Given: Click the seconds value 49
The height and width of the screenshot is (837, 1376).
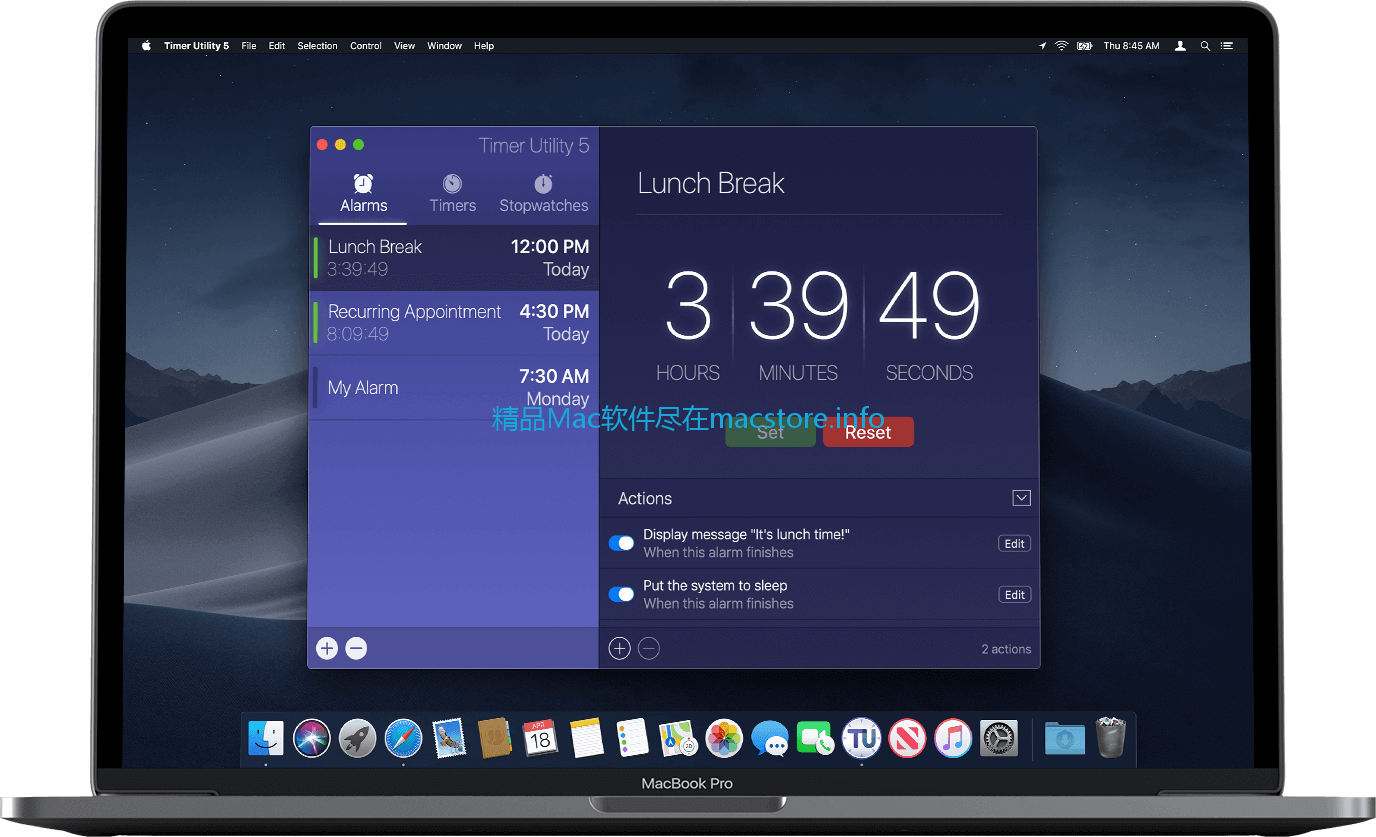Looking at the screenshot, I should coord(929,306).
